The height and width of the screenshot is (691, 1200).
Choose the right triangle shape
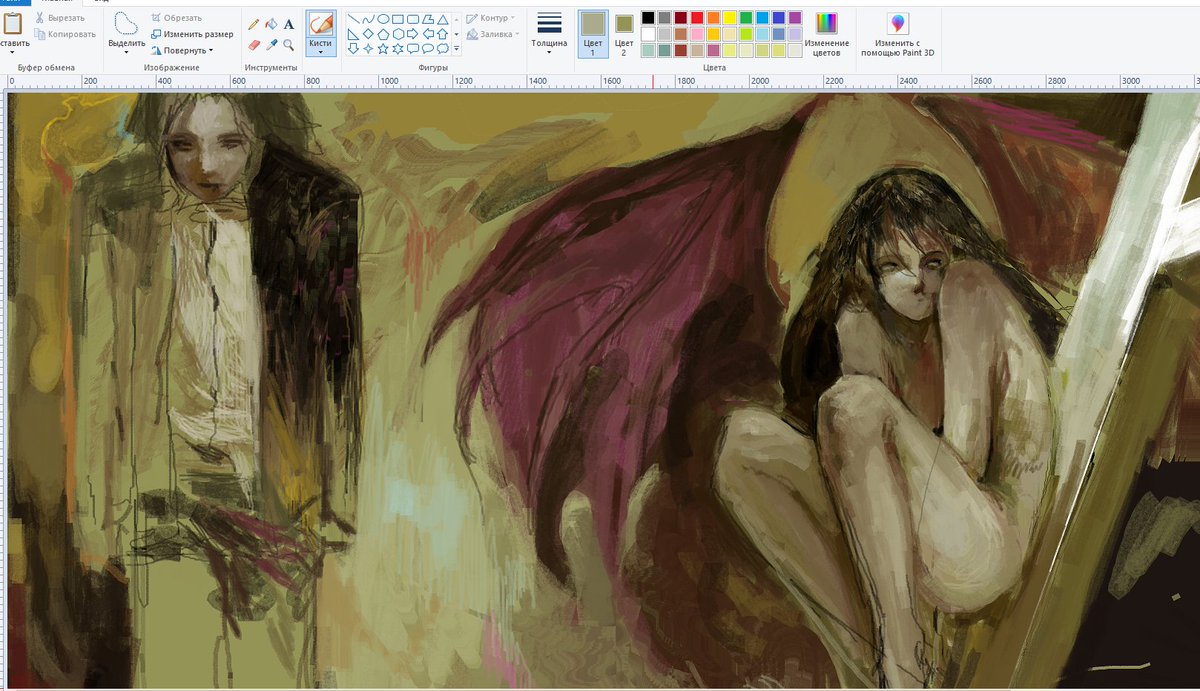point(353,34)
